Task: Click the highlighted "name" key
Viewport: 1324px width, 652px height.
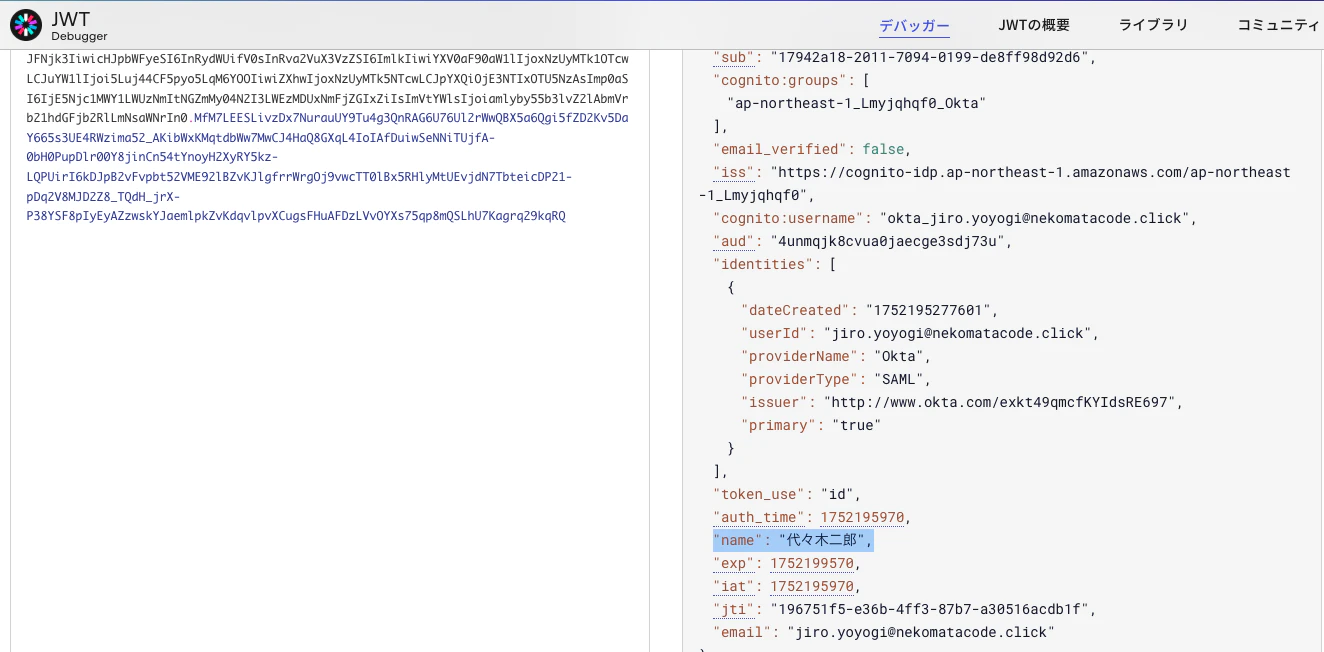Action: click(738, 540)
